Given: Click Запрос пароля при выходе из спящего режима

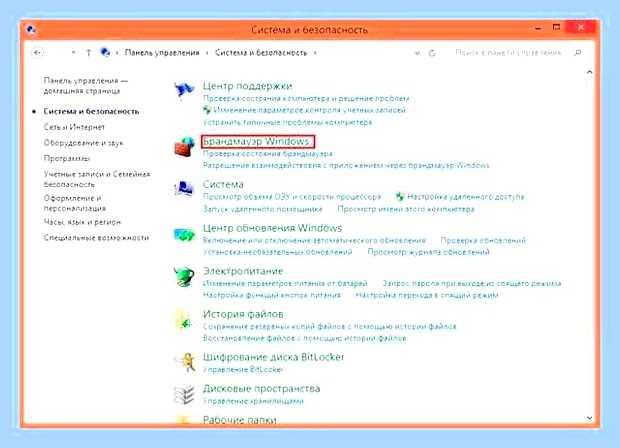Looking at the screenshot, I should [472, 284].
